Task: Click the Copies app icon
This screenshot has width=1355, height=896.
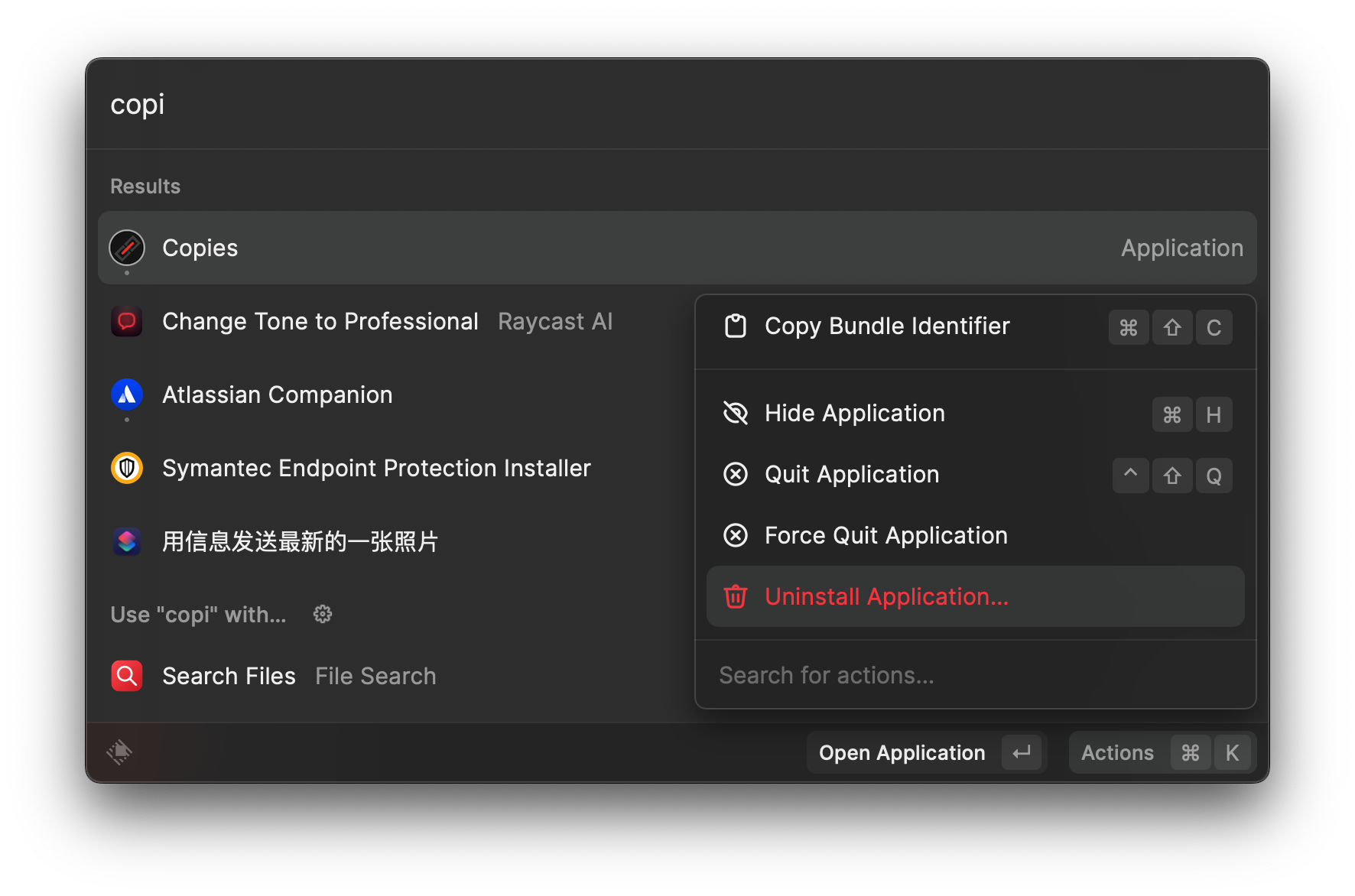Action: (x=127, y=248)
